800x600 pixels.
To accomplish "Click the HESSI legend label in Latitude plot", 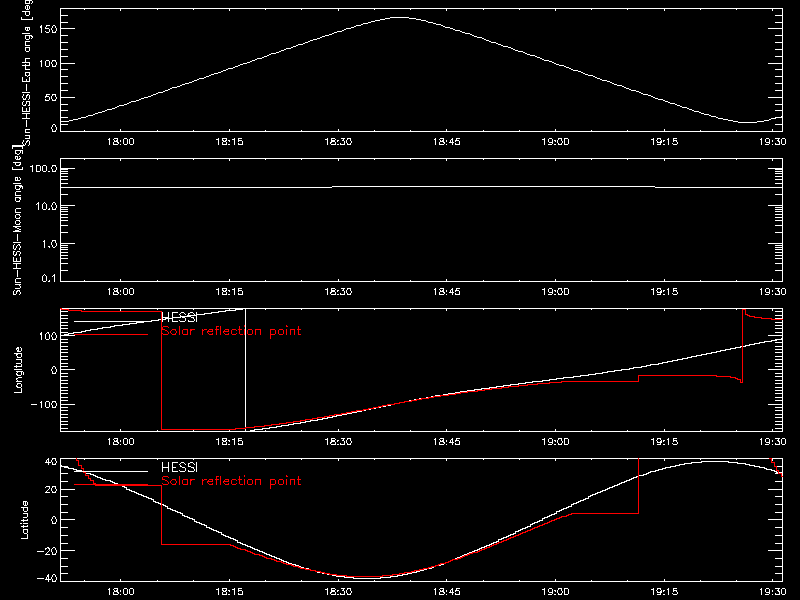I will (179, 467).
